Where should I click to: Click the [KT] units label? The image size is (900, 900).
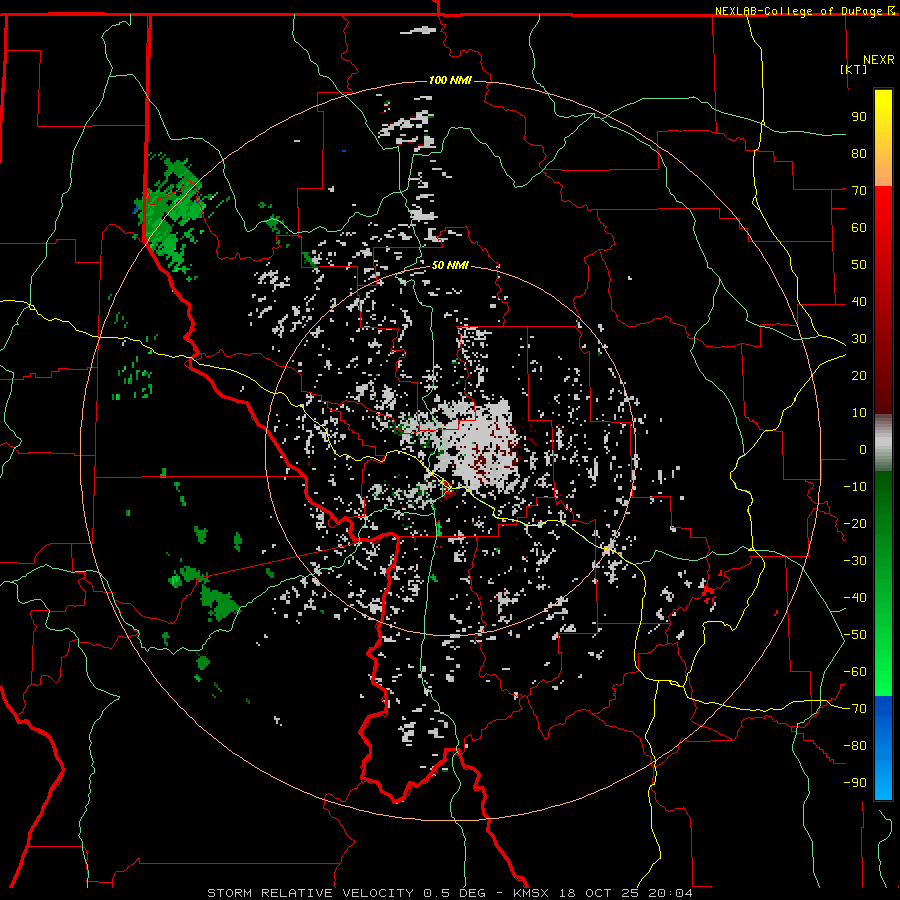(854, 69)
